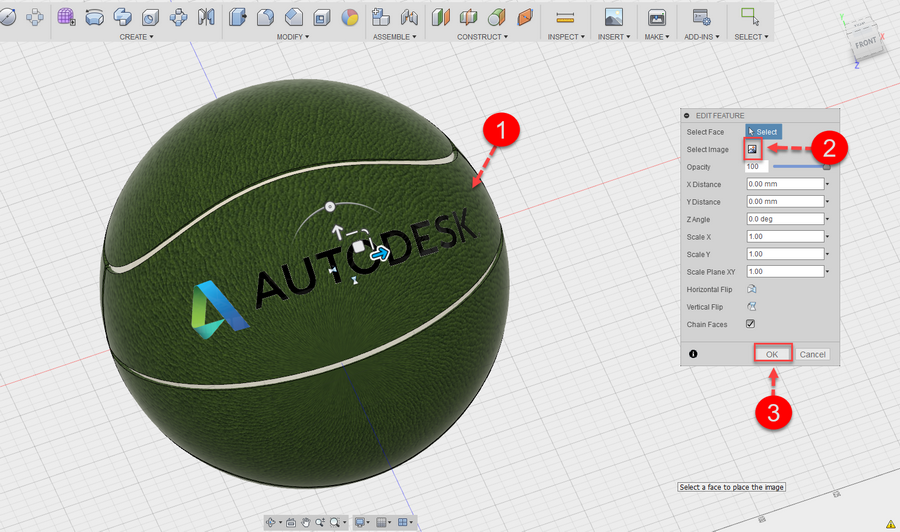Click the yellow warning icon
This screenshot has width=900, height=532.
pyautogui.click(x=890, y=524)
